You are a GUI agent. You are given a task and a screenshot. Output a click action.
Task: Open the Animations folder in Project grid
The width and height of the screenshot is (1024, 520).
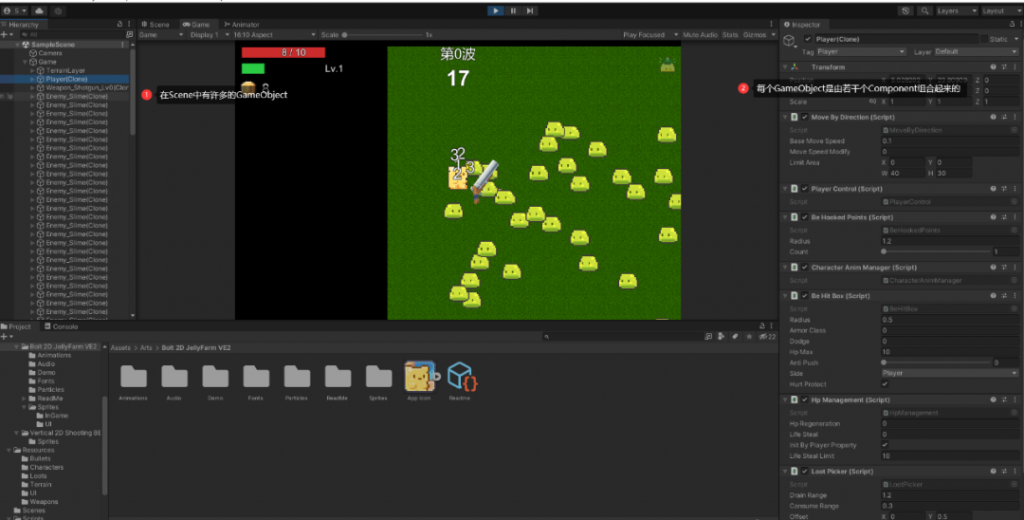pyautogui.click(x=134, y=377)
